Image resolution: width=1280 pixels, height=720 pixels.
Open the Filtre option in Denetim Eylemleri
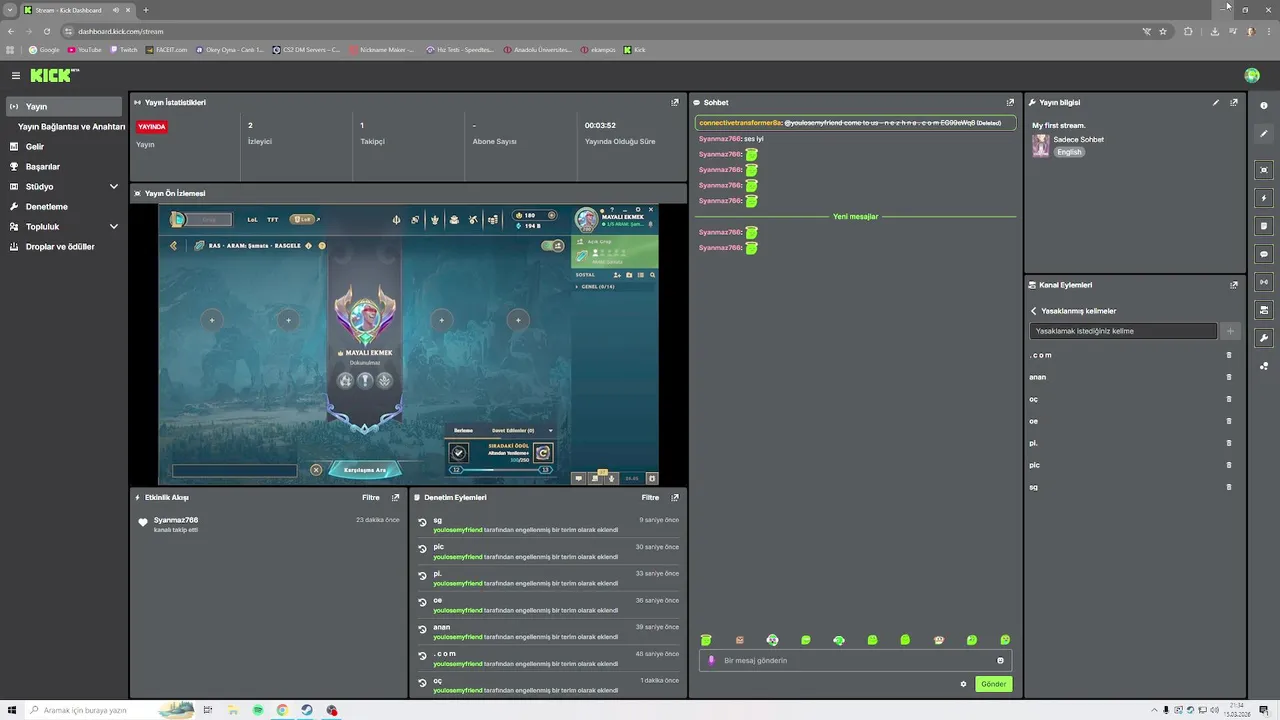[x=650, y=497]
